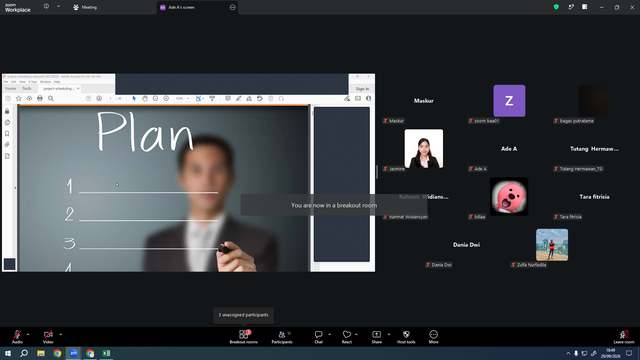The height and width of the screenshot is (360, 640).
Task: Click the page number field in Acrobat
Action: tap(110, 98)
